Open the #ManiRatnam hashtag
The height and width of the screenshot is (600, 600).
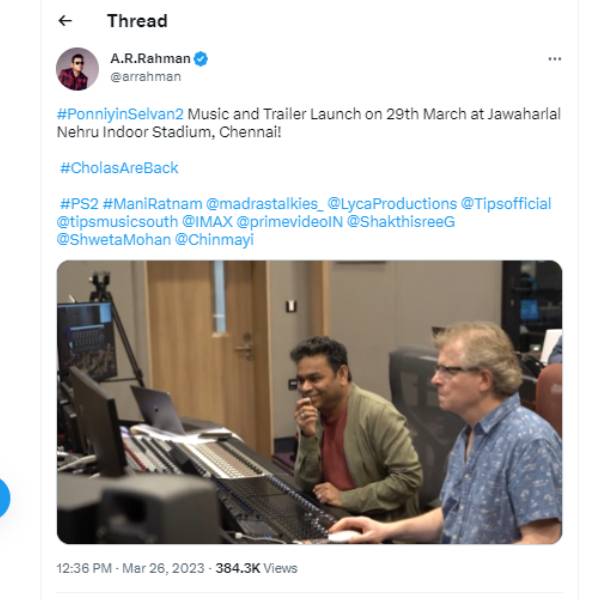click(152, 204)
